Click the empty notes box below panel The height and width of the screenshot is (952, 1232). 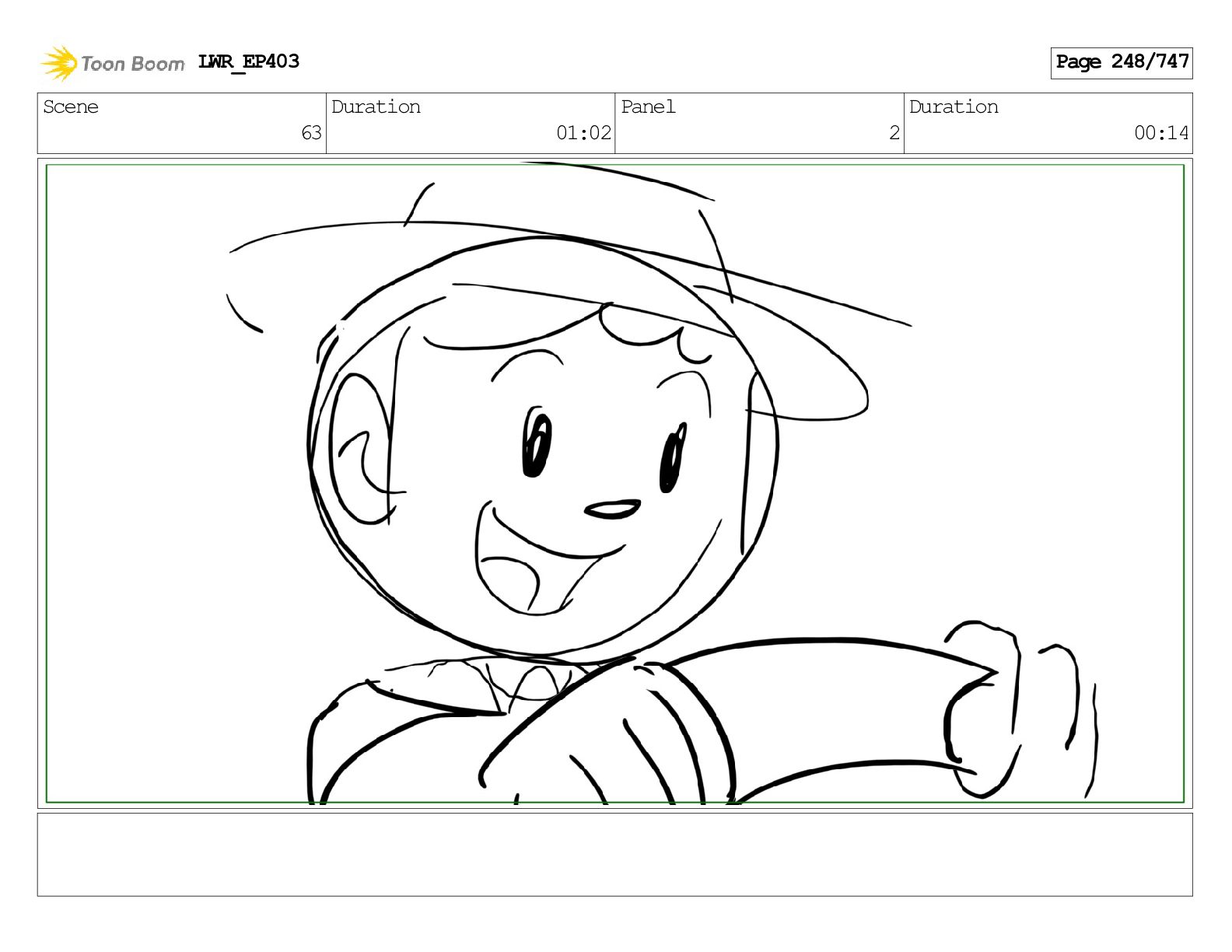coord(614,855)
